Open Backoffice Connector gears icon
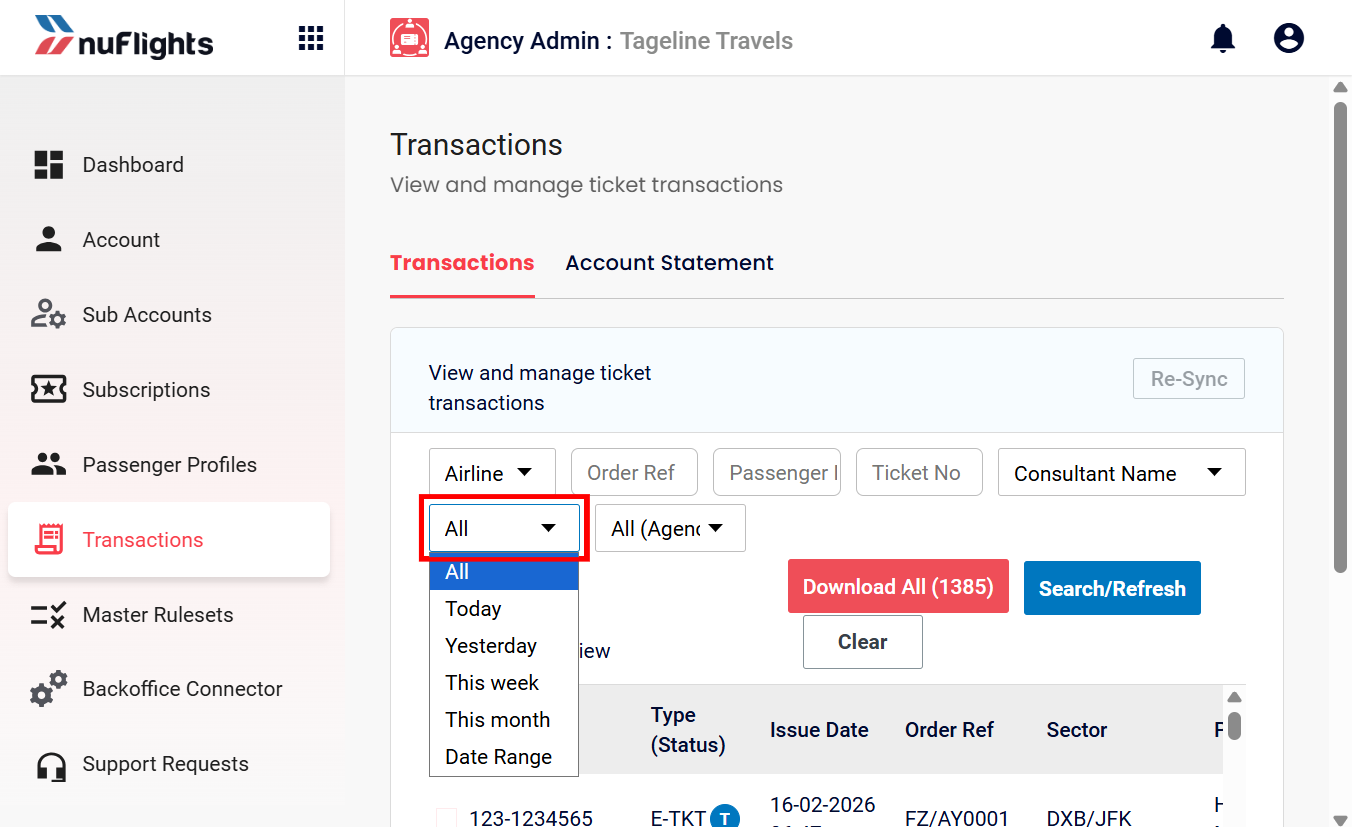 [48, 689]
